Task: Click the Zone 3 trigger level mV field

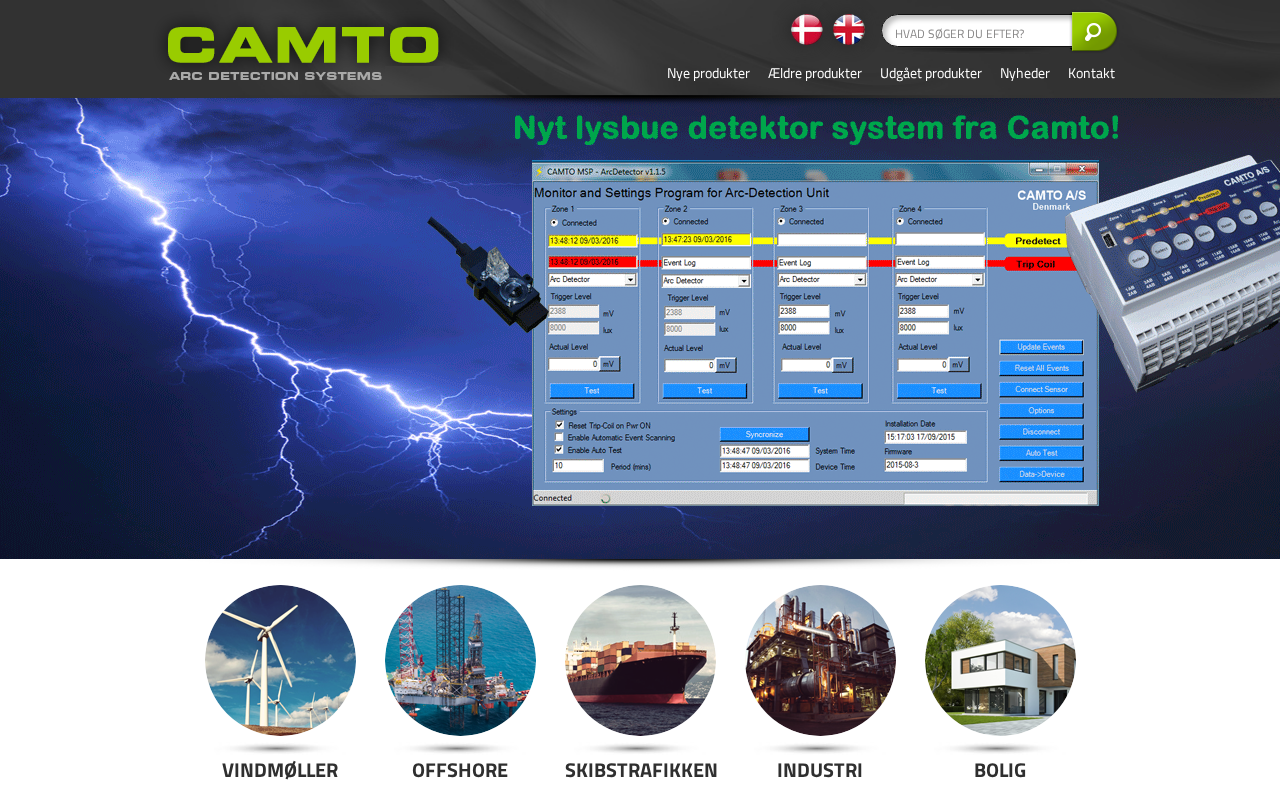Action: (x=803, y=312)
